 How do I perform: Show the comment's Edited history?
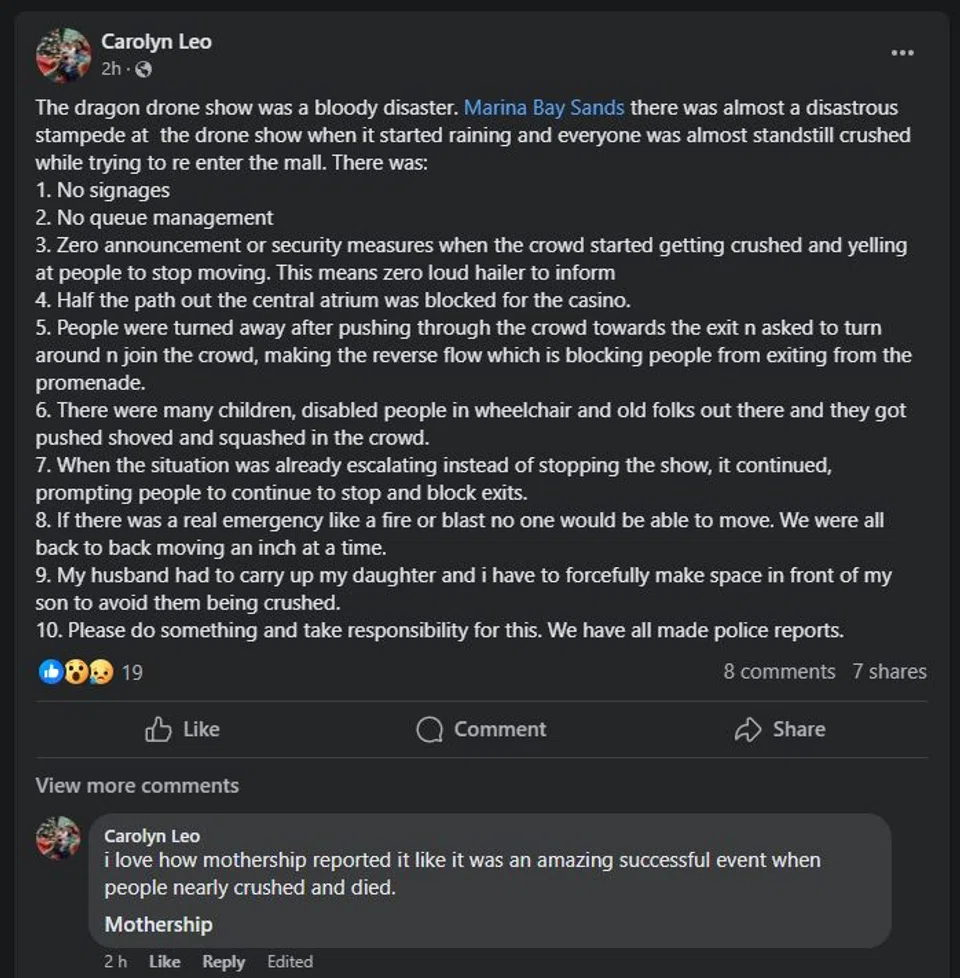(x=289, y=961)
